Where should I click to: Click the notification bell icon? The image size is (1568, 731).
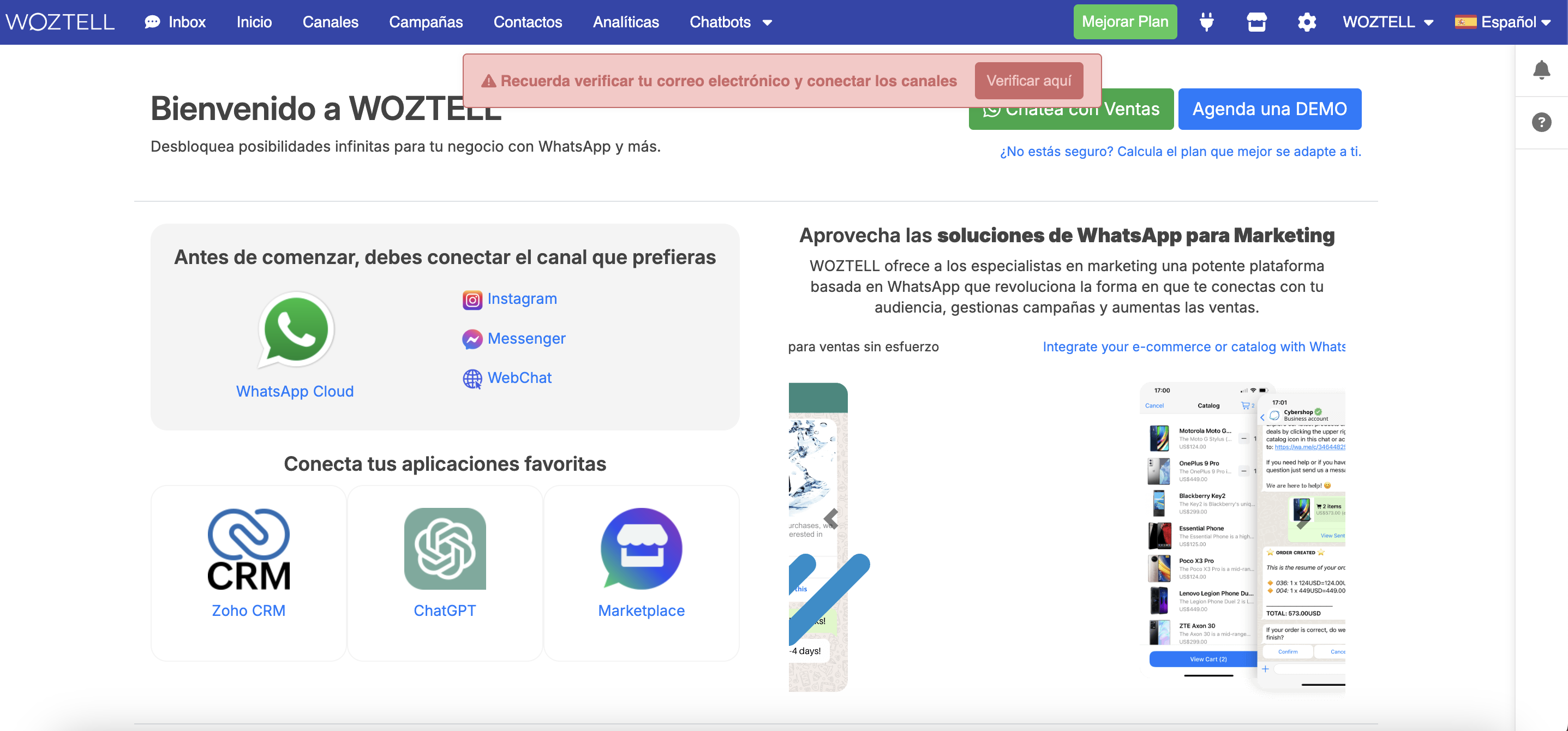coord(1541,70)
